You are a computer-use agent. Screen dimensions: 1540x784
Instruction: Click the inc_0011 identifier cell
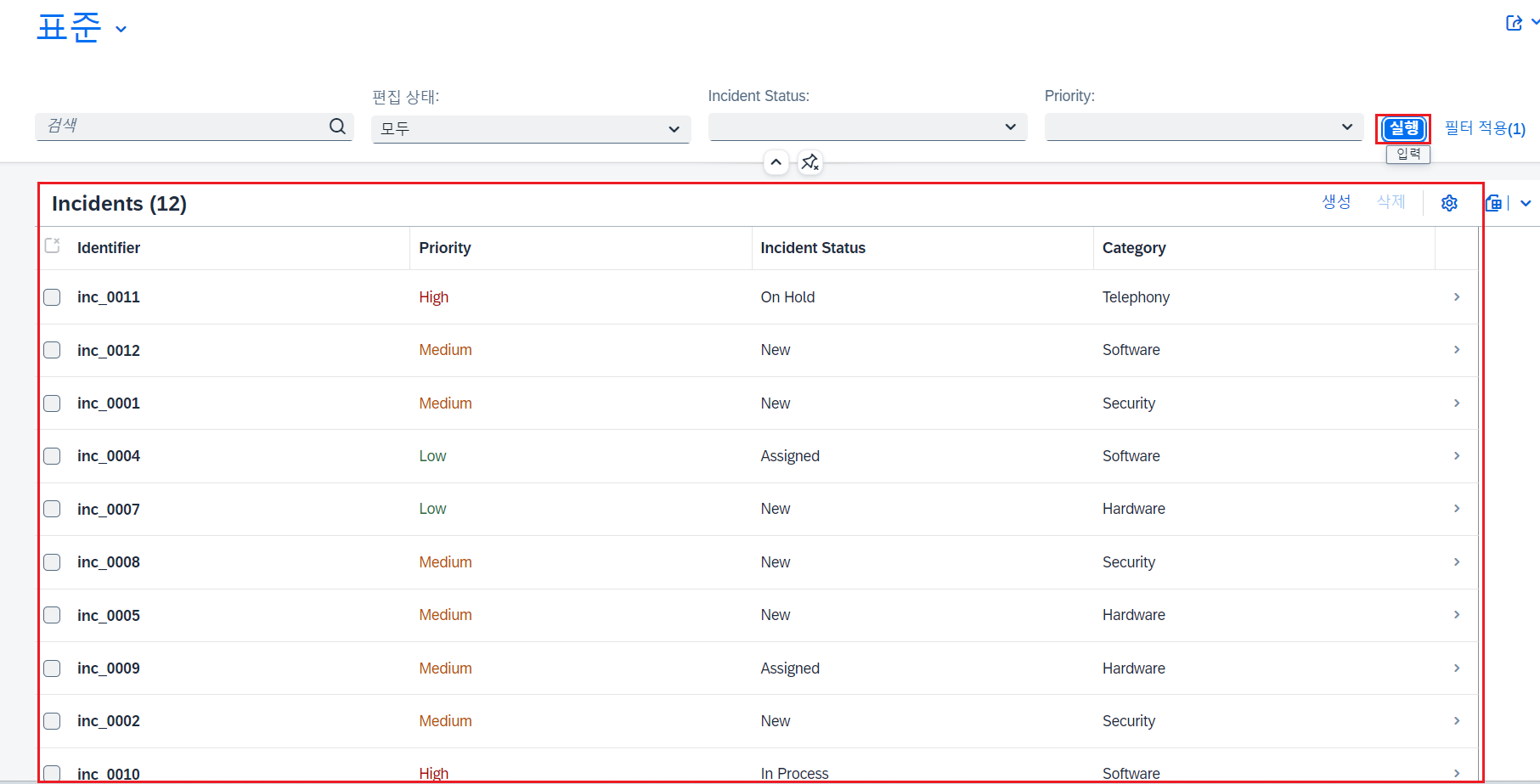pos(109,297)
